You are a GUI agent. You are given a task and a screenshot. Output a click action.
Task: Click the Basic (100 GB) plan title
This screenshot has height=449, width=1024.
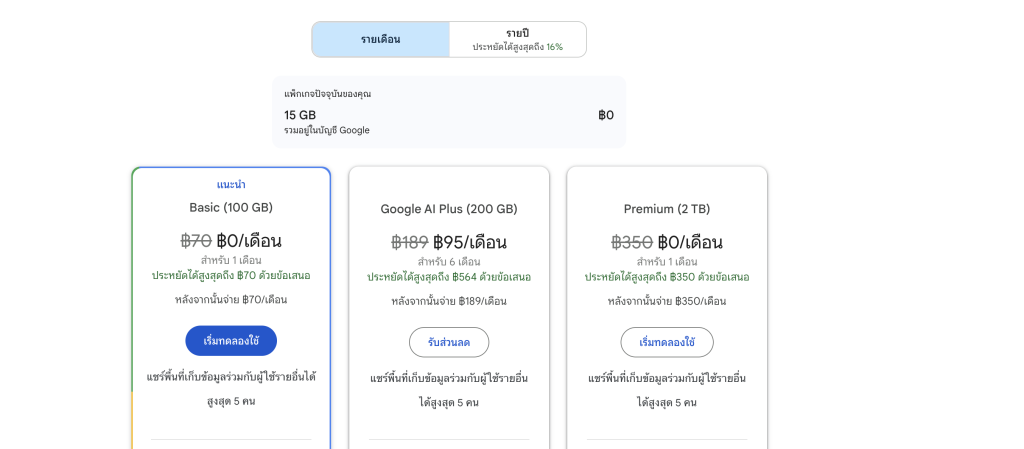(x=231, y=208)
